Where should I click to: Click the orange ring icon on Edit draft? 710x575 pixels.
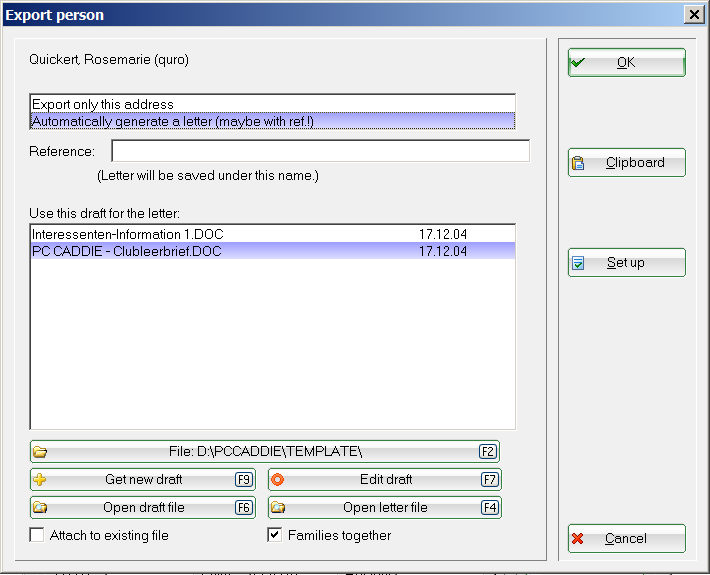[278, 480]
